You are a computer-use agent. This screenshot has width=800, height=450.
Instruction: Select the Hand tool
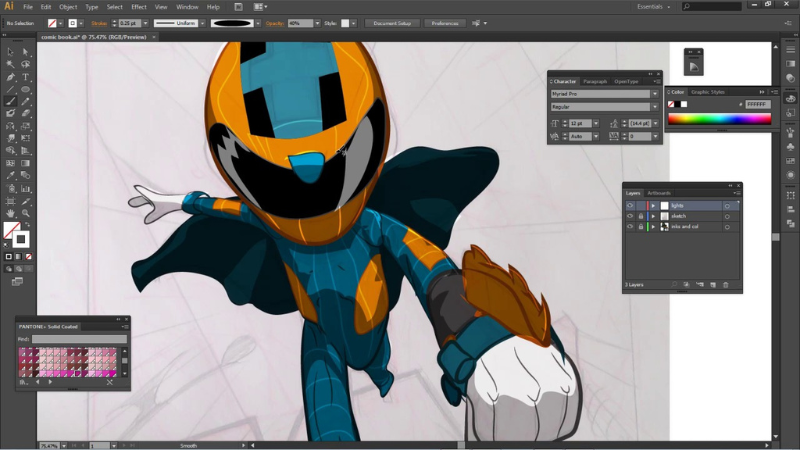10,213
